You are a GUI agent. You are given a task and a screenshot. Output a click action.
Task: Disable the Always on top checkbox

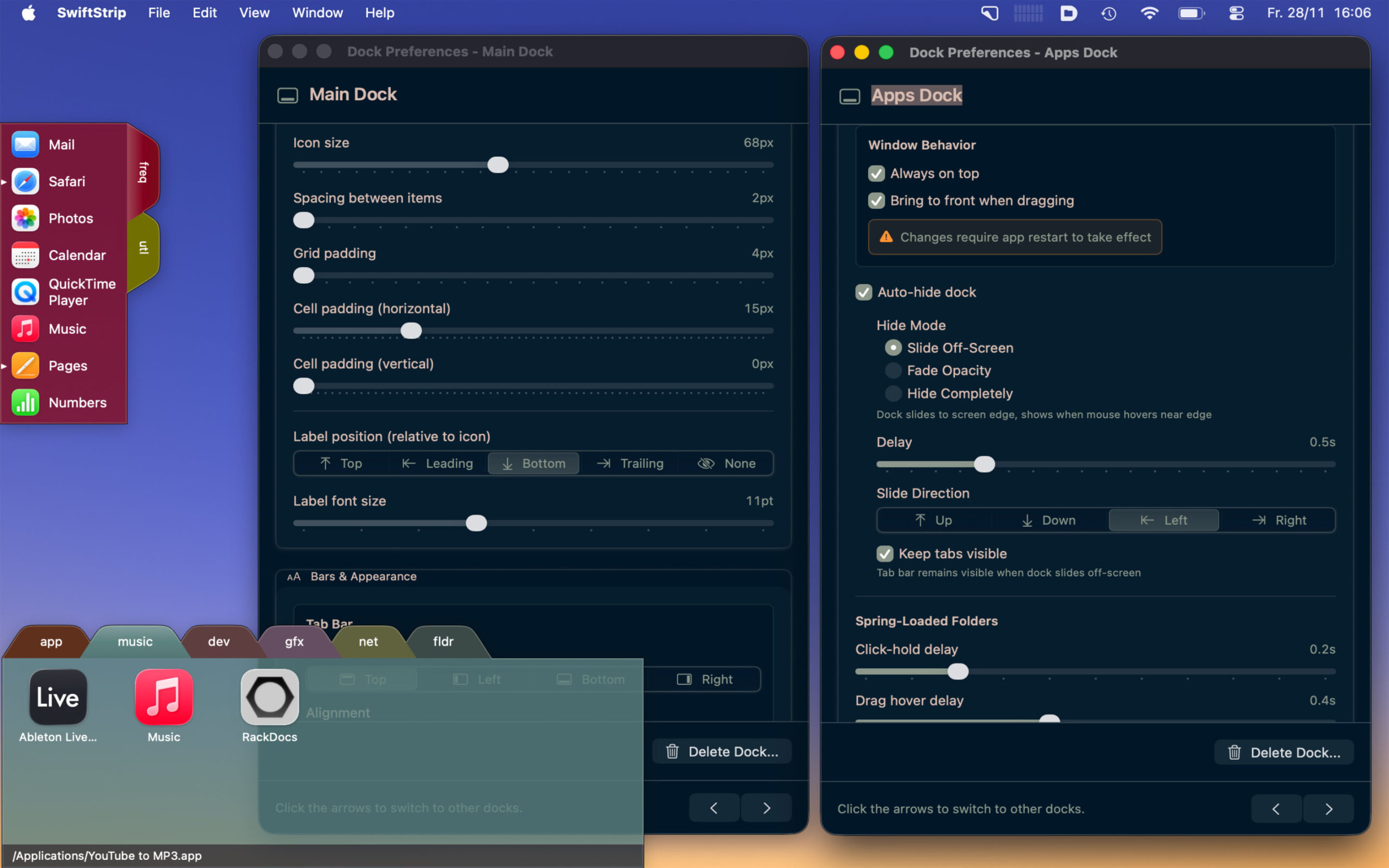(876, 174)
